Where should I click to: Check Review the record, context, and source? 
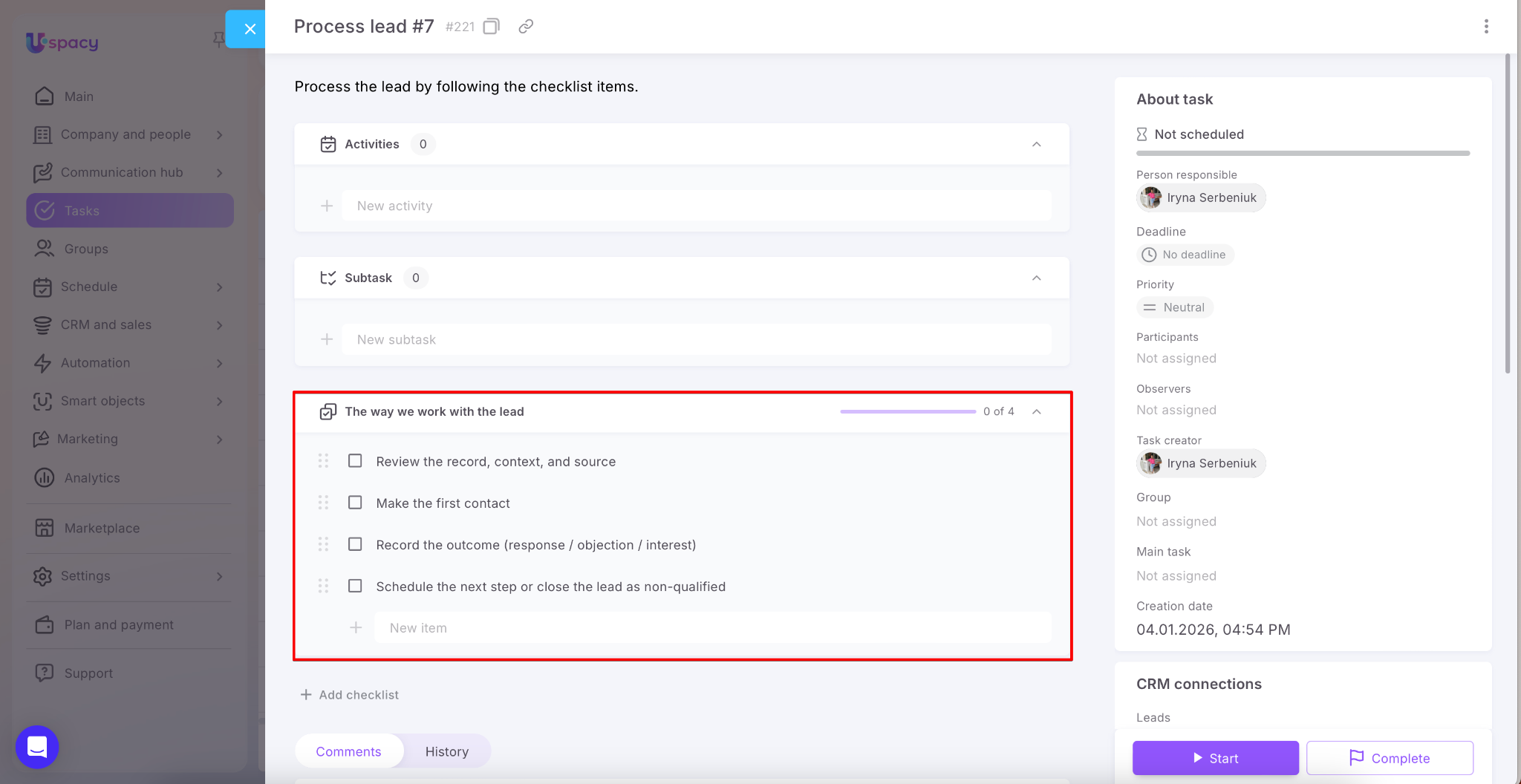[x=355, y=461]
